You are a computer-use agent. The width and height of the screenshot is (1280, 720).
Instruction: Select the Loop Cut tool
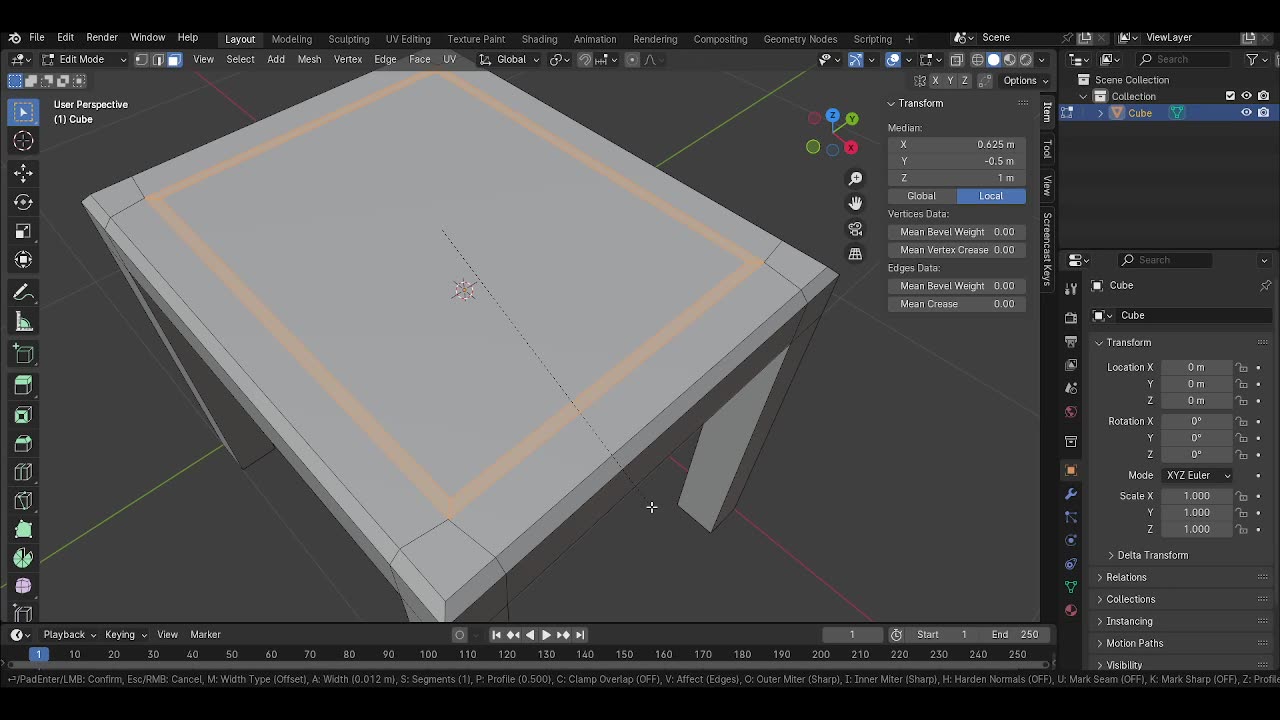tap(23, 472)
